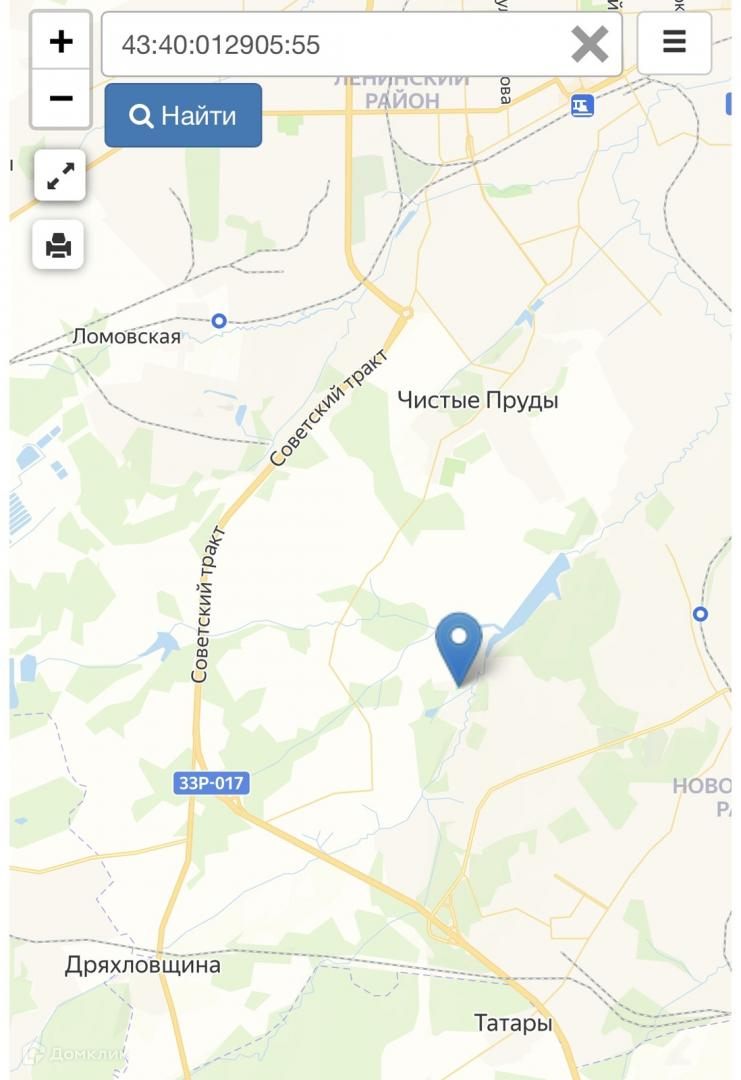The height and width of the screenshot is (1080, 741).
Task: Click the Ломовская map label
Action: tap(127, 337)
